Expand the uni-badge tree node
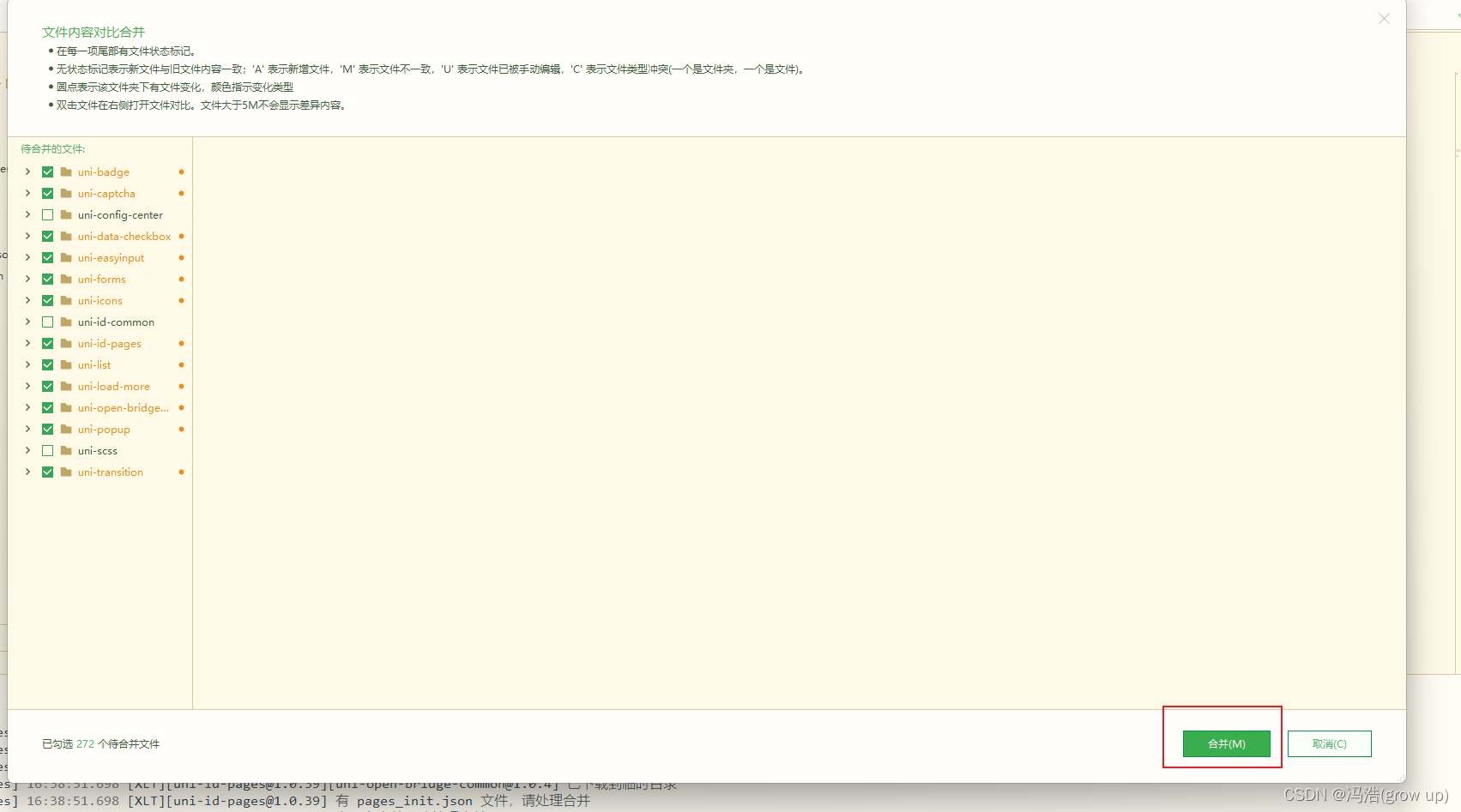The image size is (1461, 812). [27, 171]
